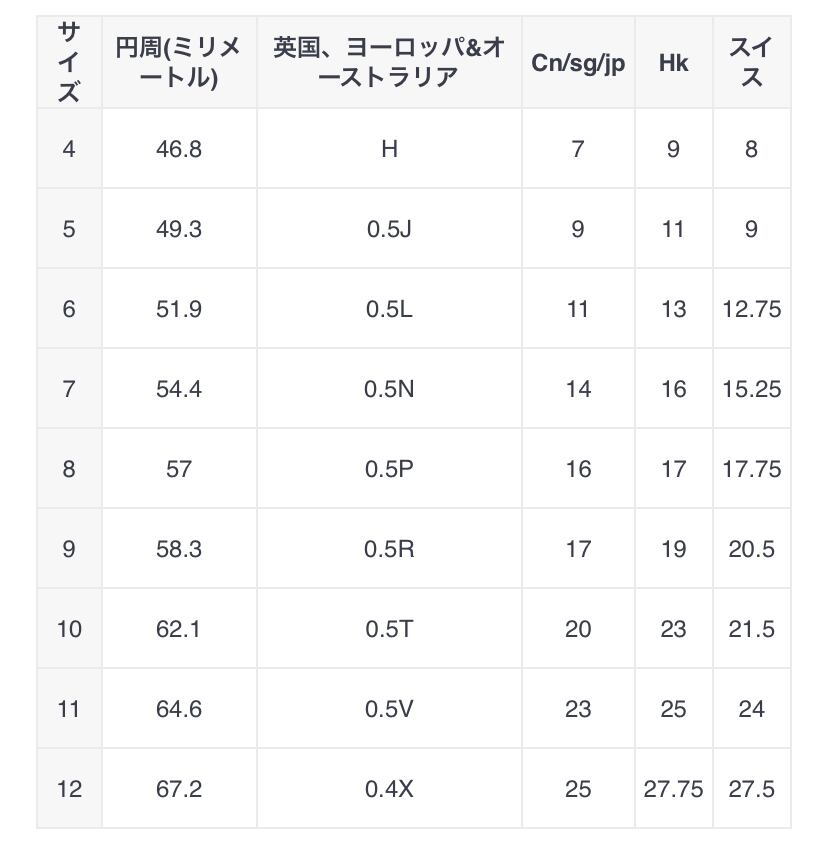Select the 51.9 circumference cell
This screenshot has height=852, width=828.
point(179,309)
